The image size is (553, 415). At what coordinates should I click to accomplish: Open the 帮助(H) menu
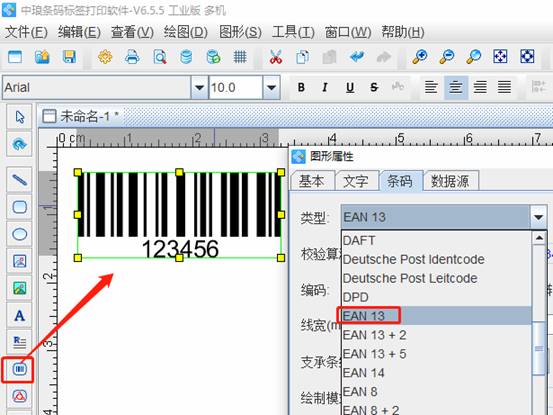click(x=403, y=32)
